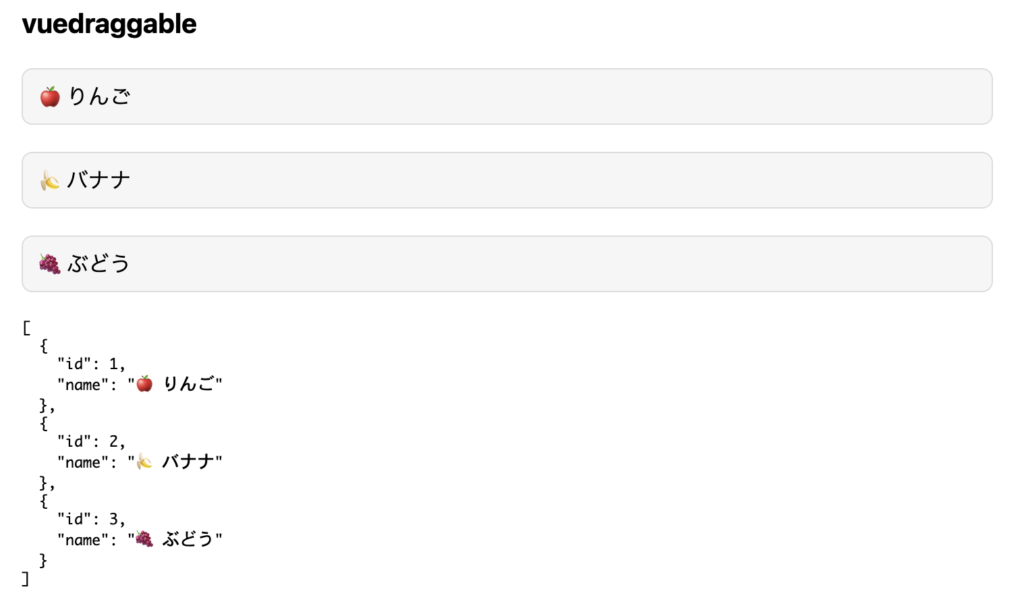The height and width of the screenshot is (606, 1024).
Task: Click the ぶどう text label in the list
Action: [99, 264]
